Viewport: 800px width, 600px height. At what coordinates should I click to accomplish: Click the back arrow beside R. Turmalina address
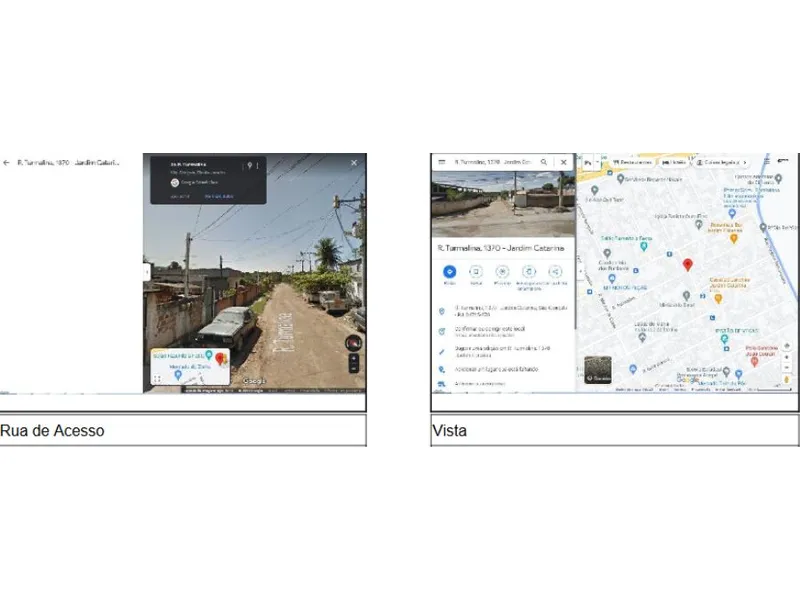pos(6,162)
